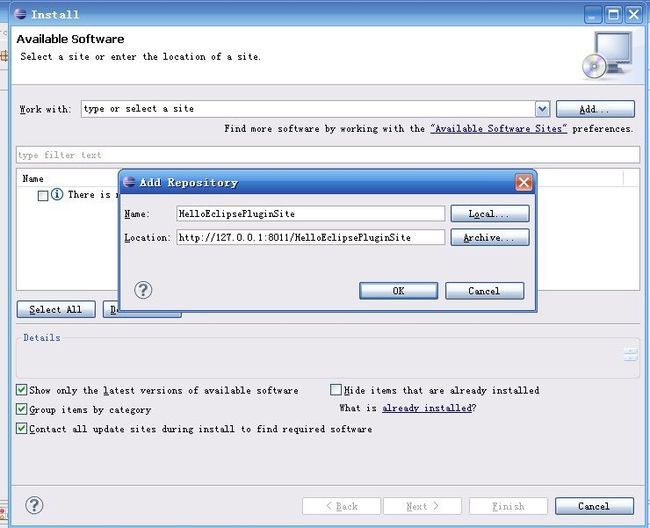Check the box beside 'There is' row
This screenshot has width=650, height=528.
coord(43,196)
